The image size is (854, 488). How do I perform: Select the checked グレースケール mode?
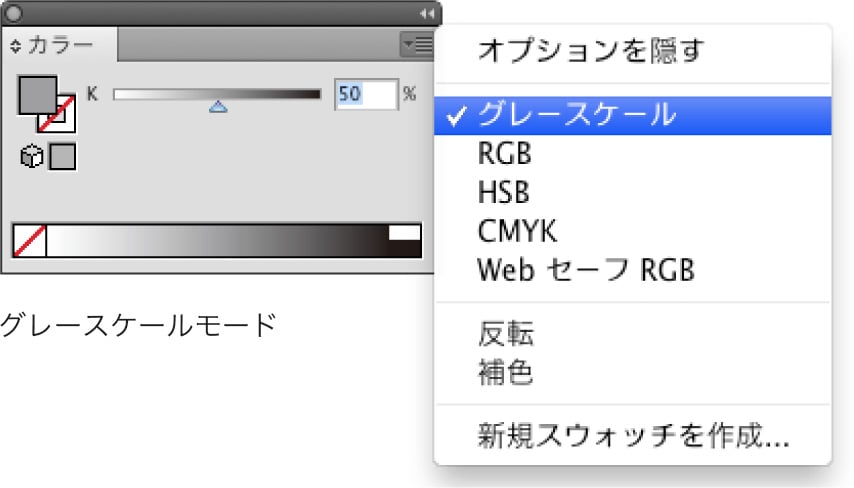(577, 115)
